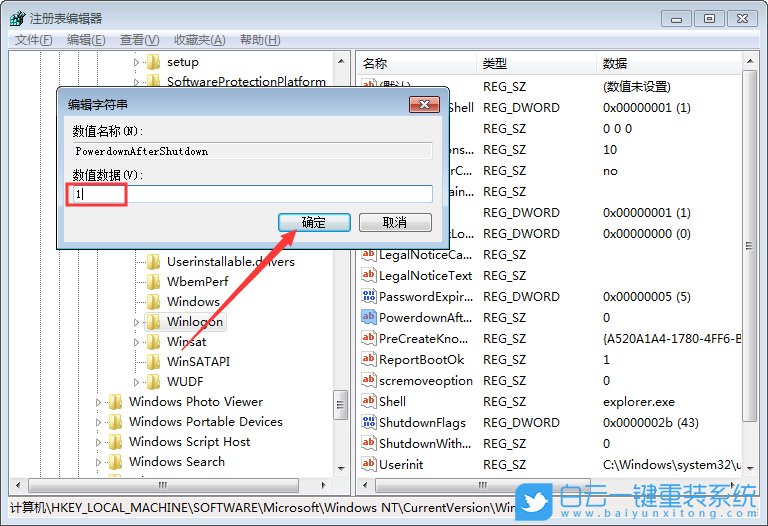Expand the SoftwareProtectionPlatform tree node
Image resolution: width=768 pixels, height=526 pixels.
137,82
